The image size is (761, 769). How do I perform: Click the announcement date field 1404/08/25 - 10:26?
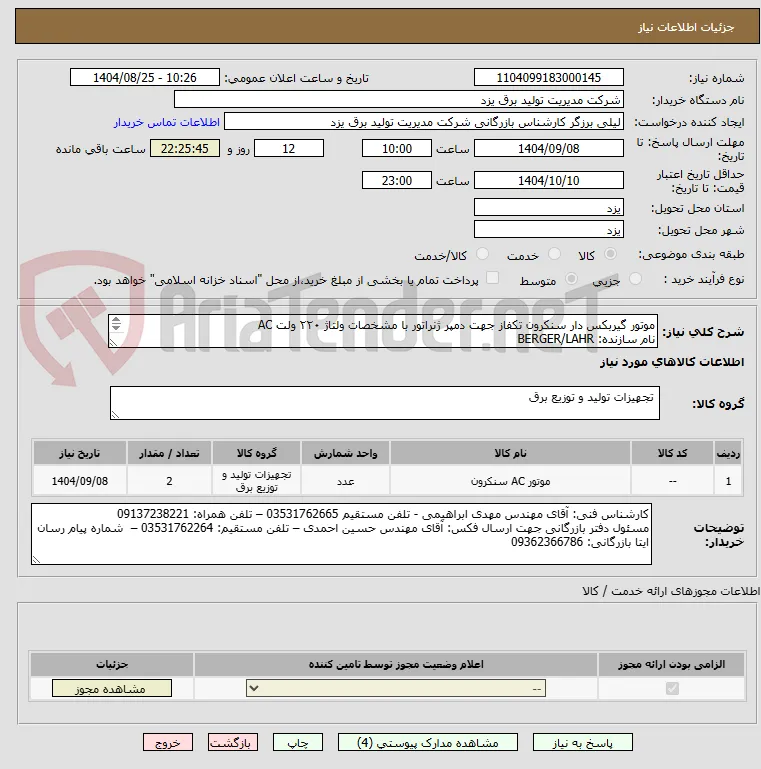coord(145,77)
